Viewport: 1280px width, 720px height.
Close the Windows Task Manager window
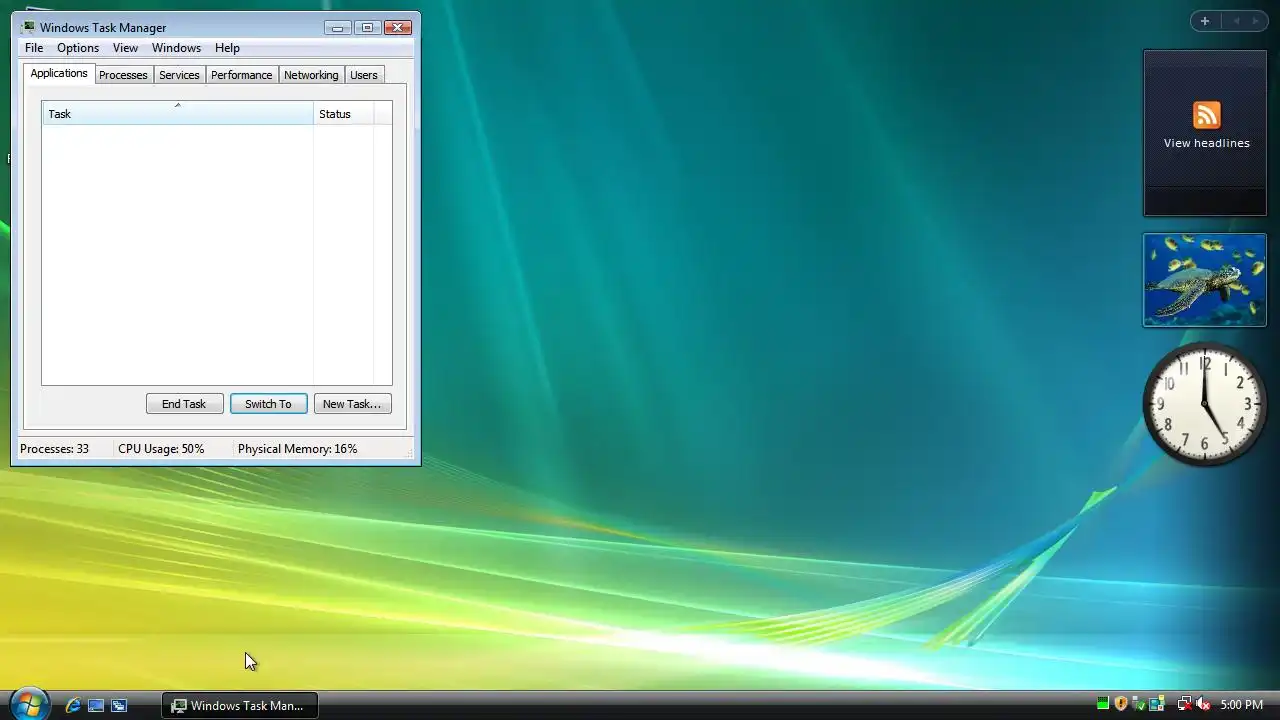point(398,27)
